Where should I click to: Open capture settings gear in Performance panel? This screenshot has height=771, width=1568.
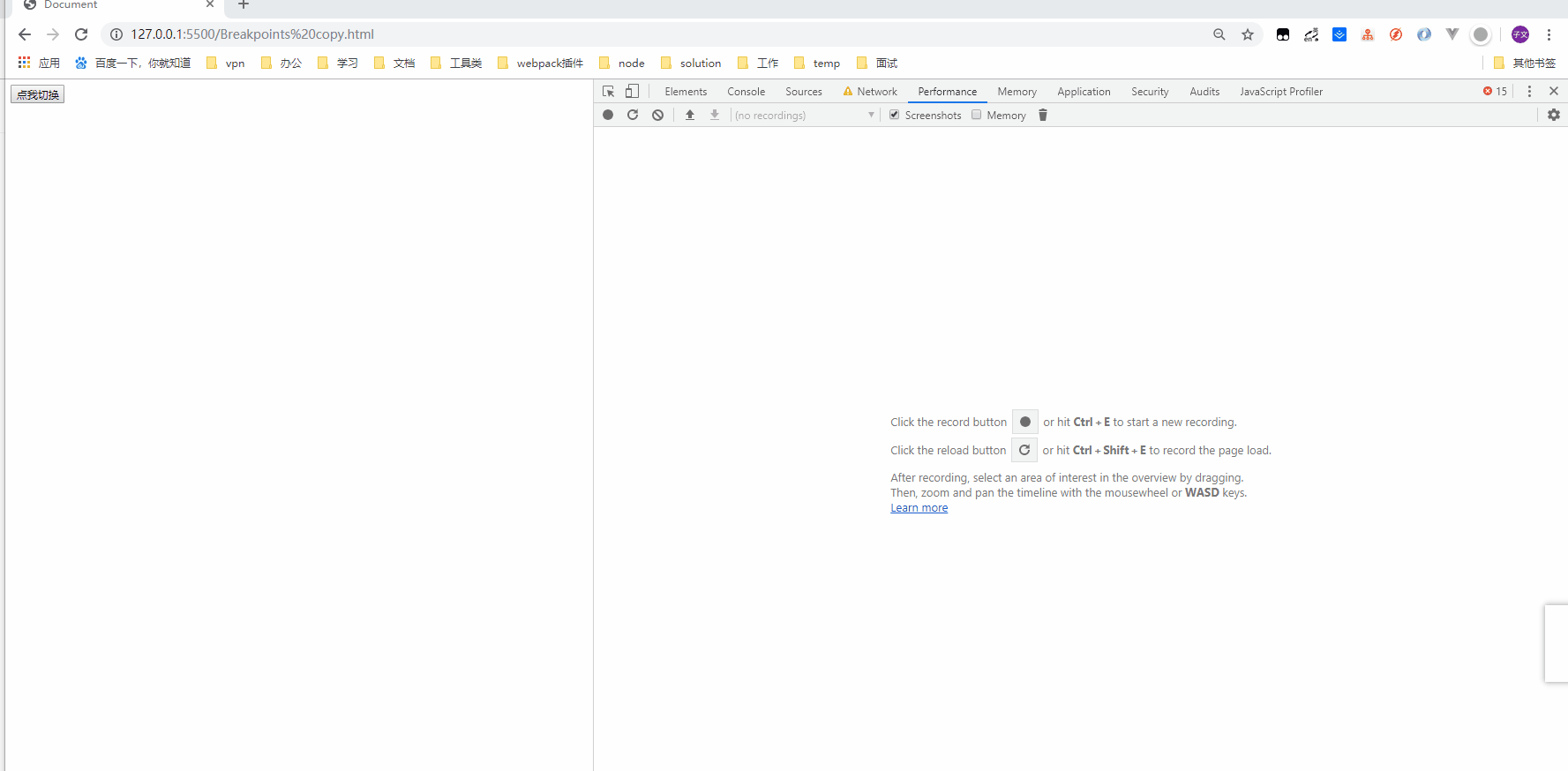(x=1554, y=115)
